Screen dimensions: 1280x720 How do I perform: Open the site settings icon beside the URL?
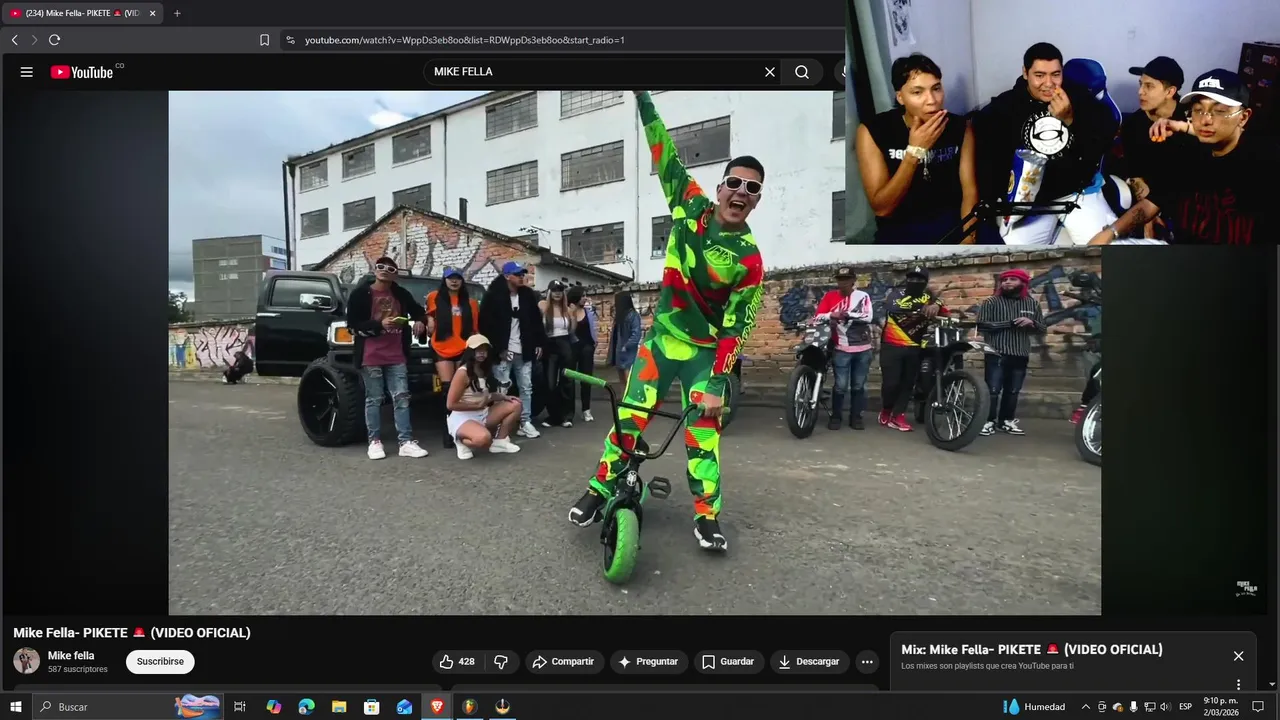click(x=290, y=40)
